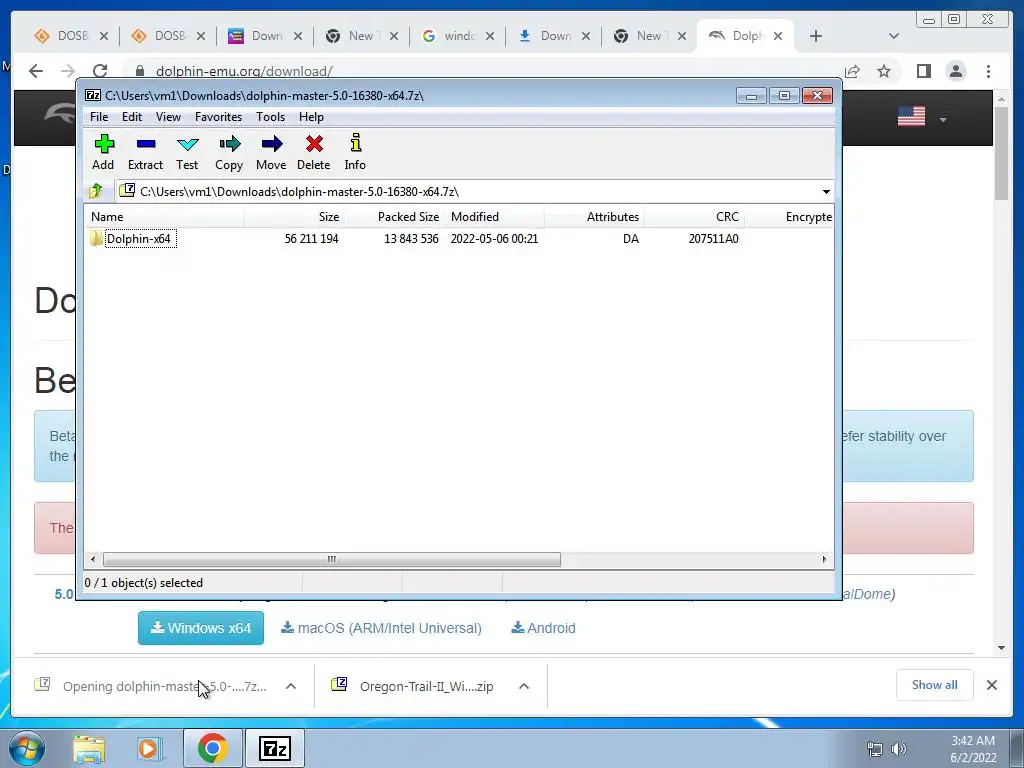Sort by Packed Size column header

[394, 217]
